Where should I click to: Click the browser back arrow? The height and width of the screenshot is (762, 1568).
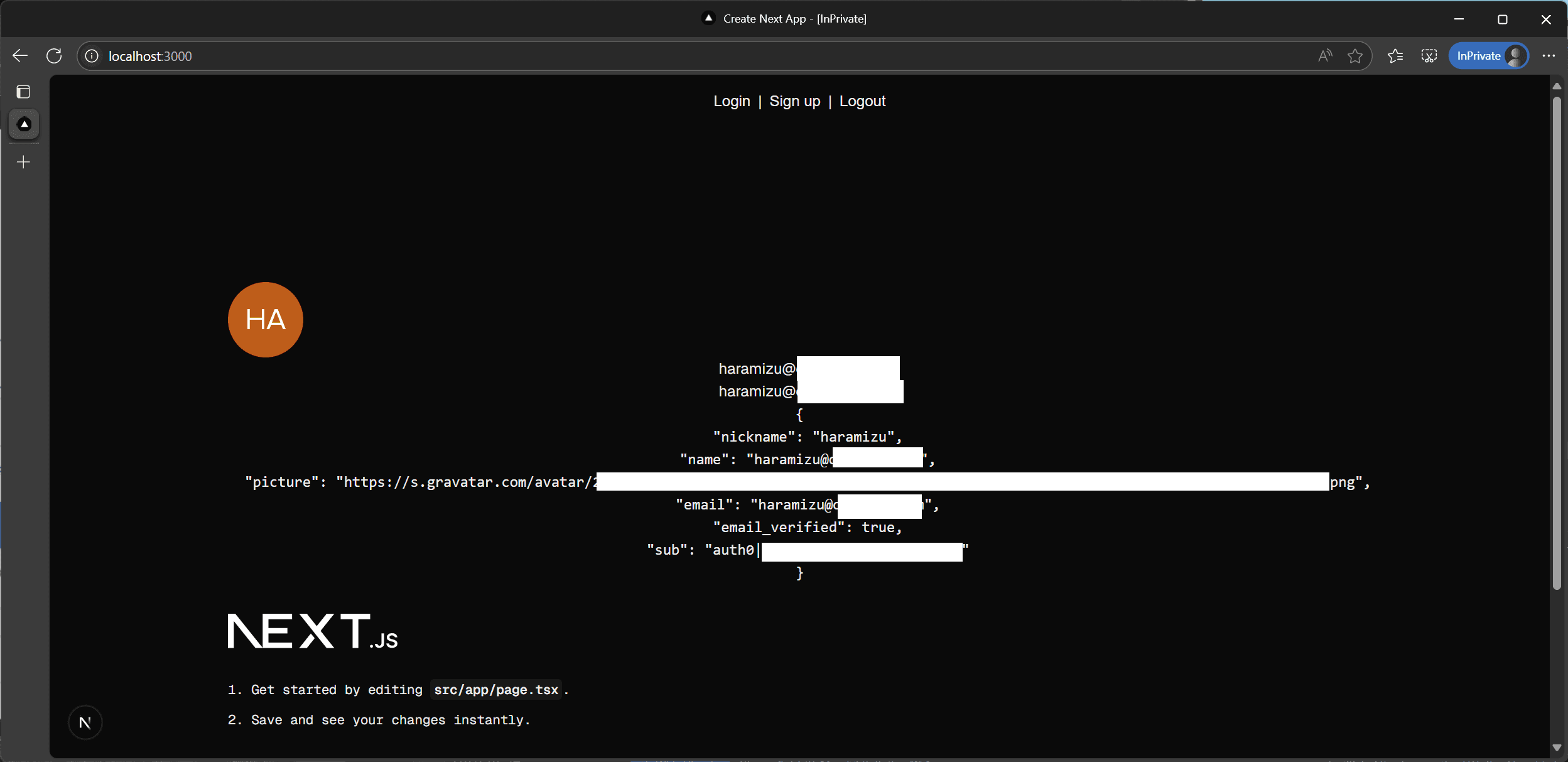(20, 56)
